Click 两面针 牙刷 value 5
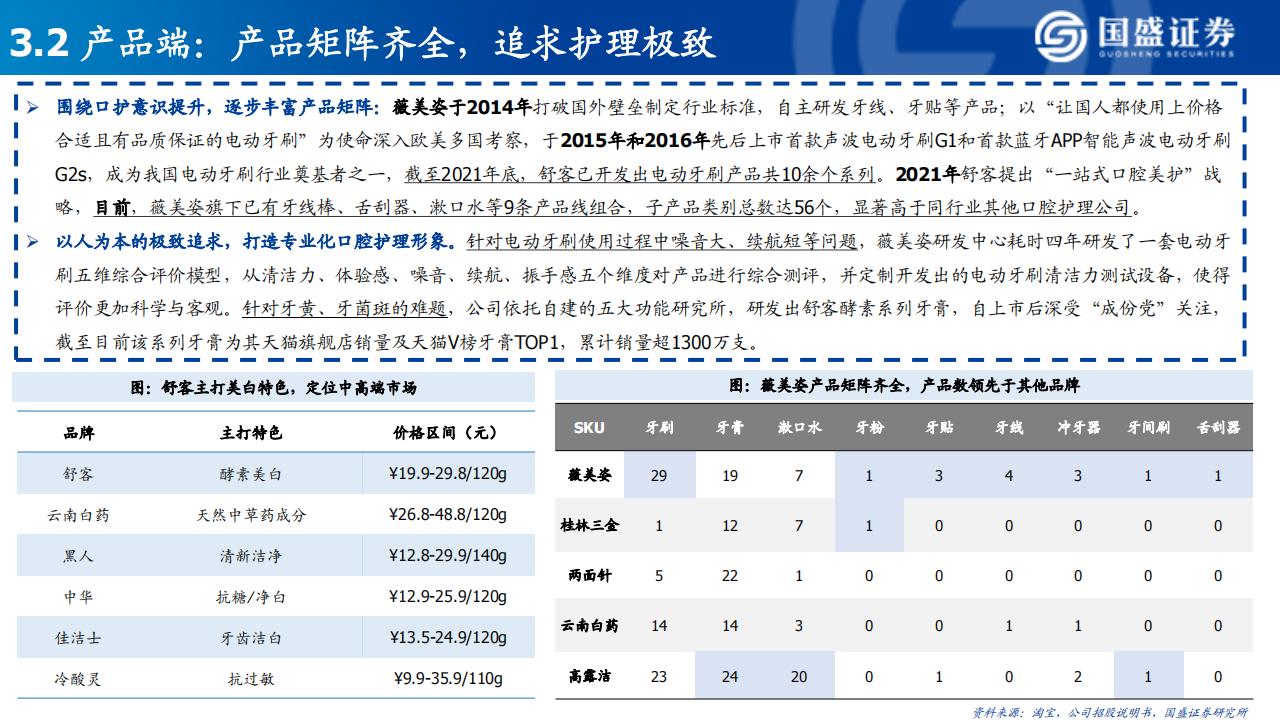Viewport: 1280px width, 720px height. point(659,576)
